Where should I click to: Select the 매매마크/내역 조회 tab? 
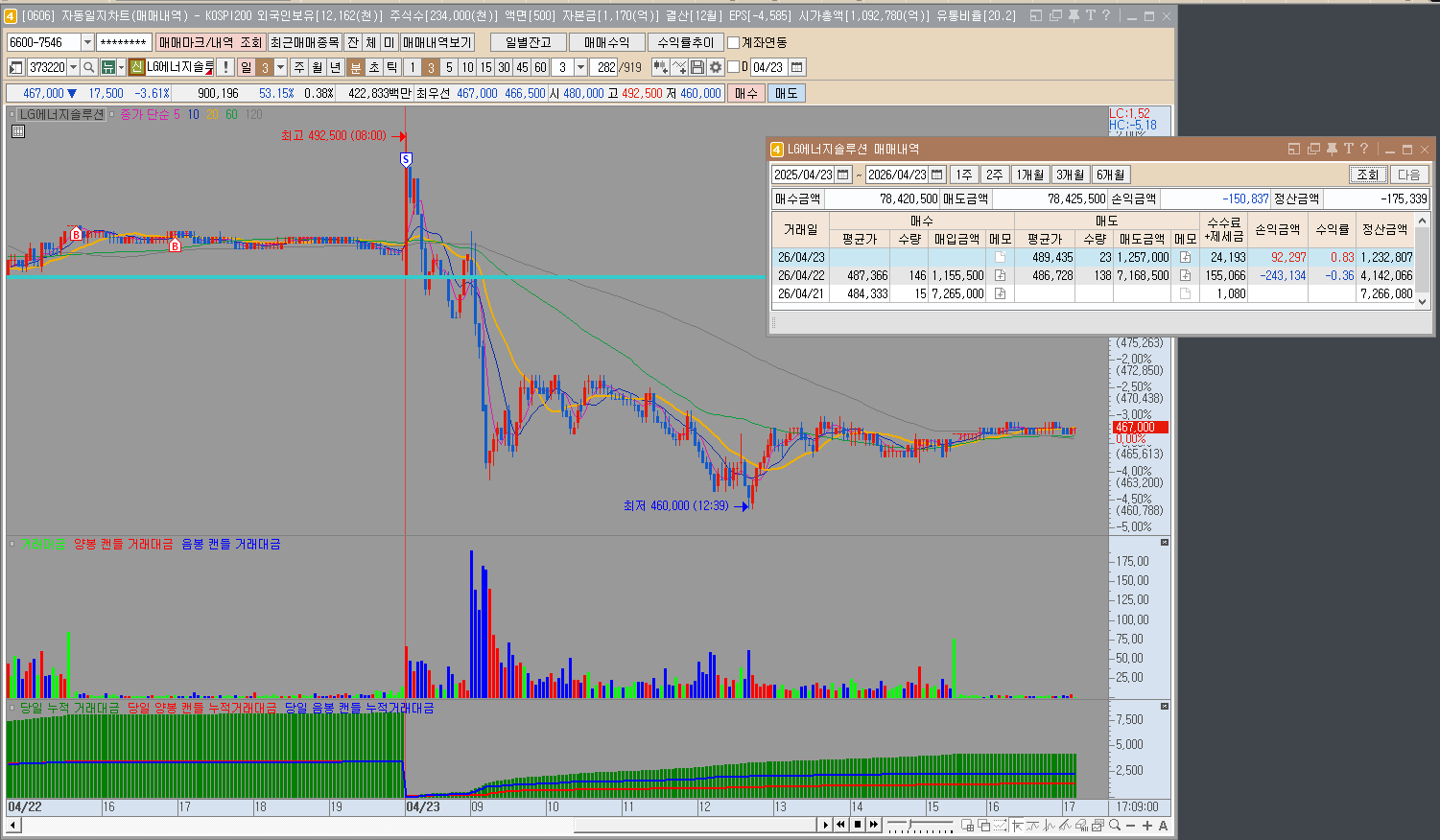tap(210, 42)
